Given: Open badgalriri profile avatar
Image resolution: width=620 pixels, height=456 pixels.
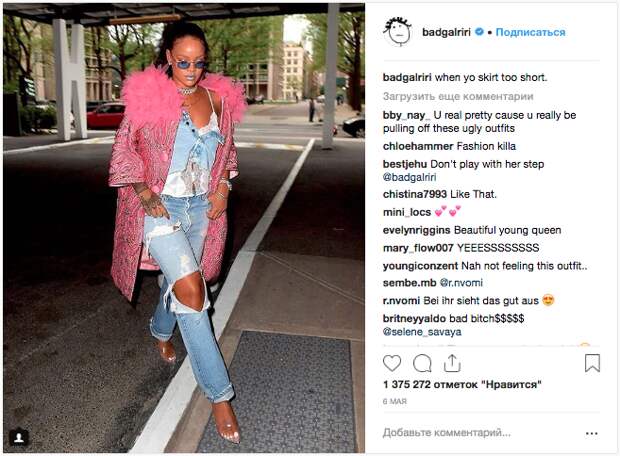Looking at the screenshot, I should pyautogui.click(x=397, y=32).
